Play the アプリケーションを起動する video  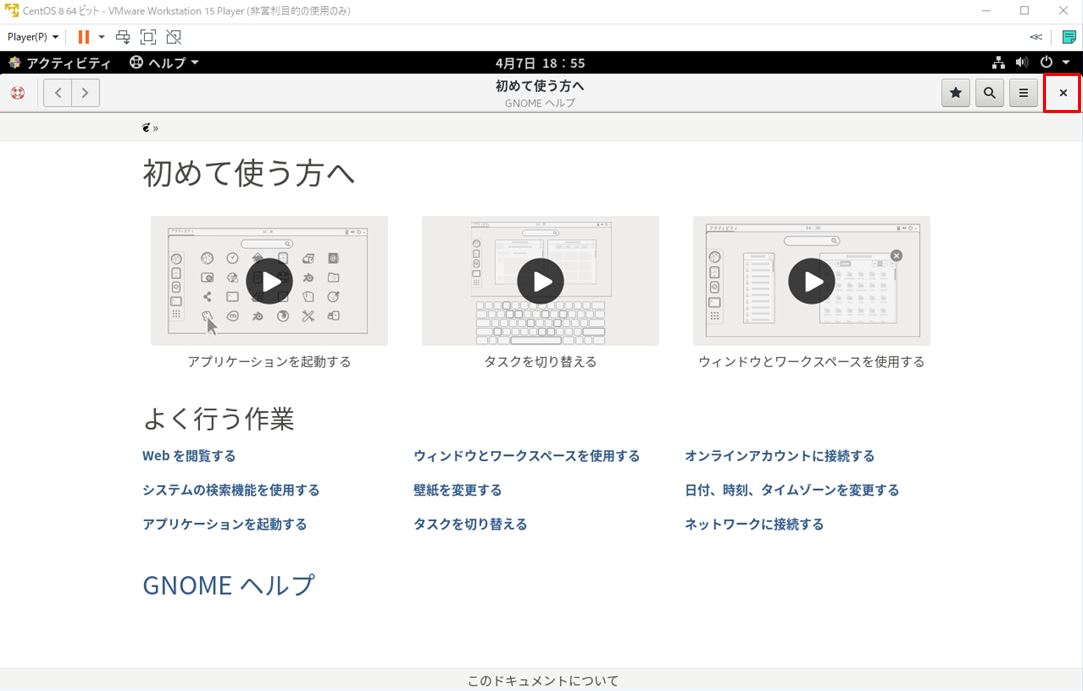coord(269,281)
